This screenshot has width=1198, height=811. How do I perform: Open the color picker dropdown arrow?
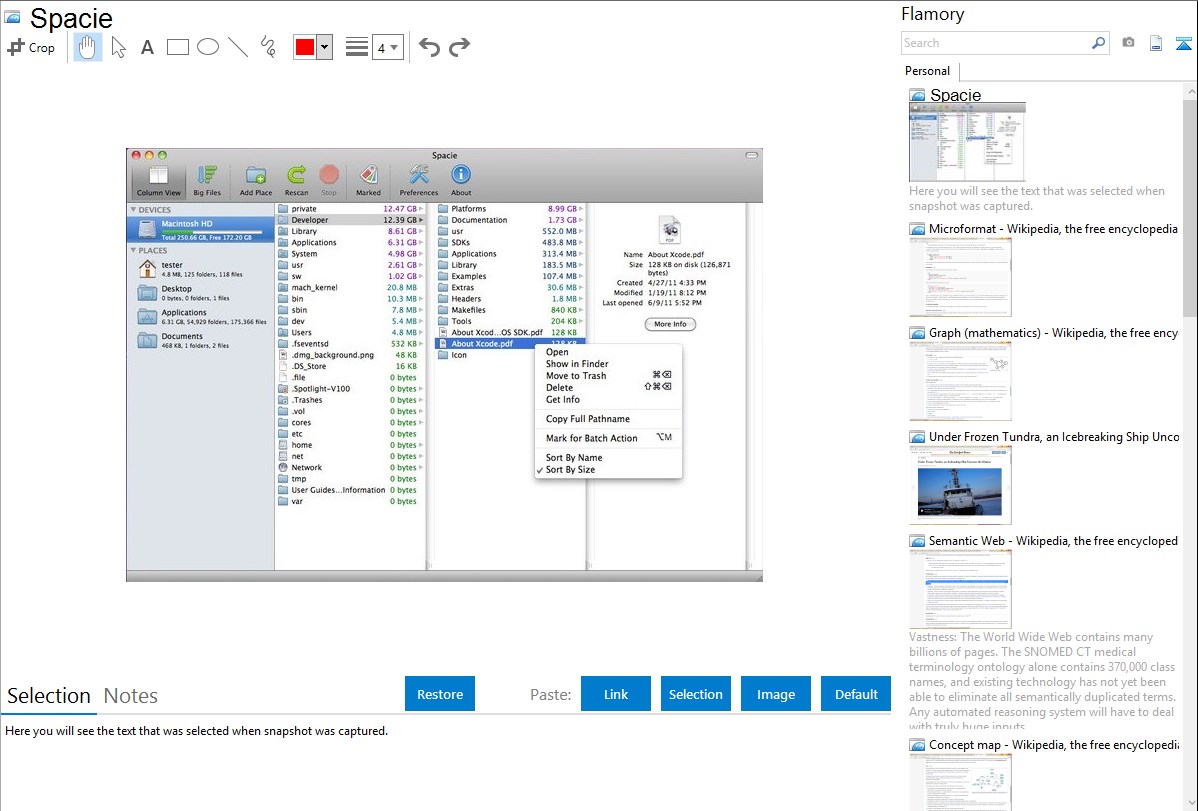pos(324,47)
